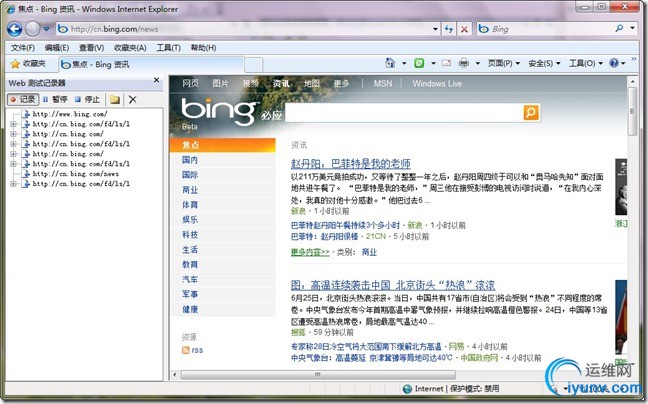This screenshot has width=648, height=404.
Task: Click the 地图 navigation link on Bing
Action: point(312,83)
